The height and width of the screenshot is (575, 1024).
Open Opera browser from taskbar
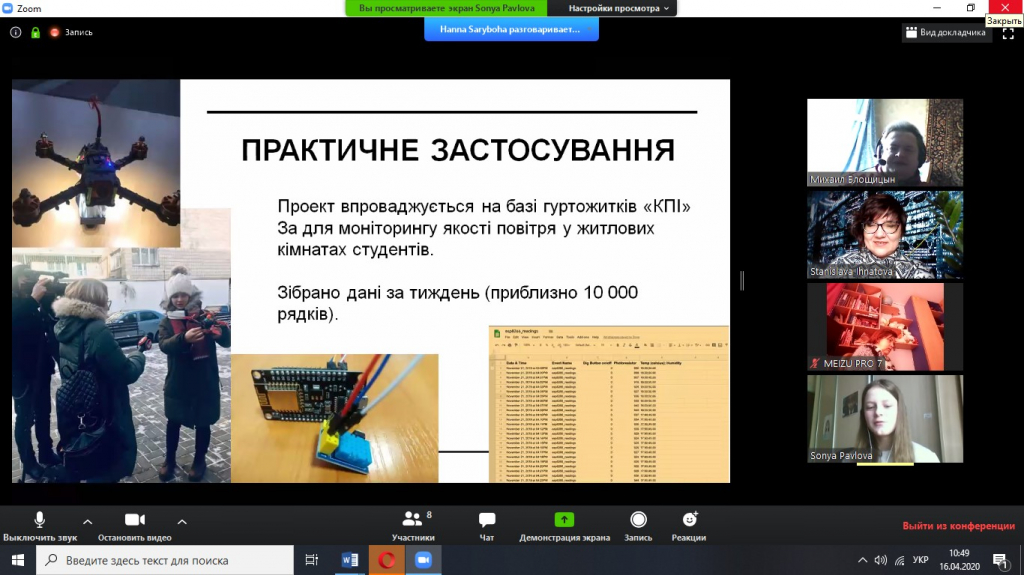[x=387, y=560]
